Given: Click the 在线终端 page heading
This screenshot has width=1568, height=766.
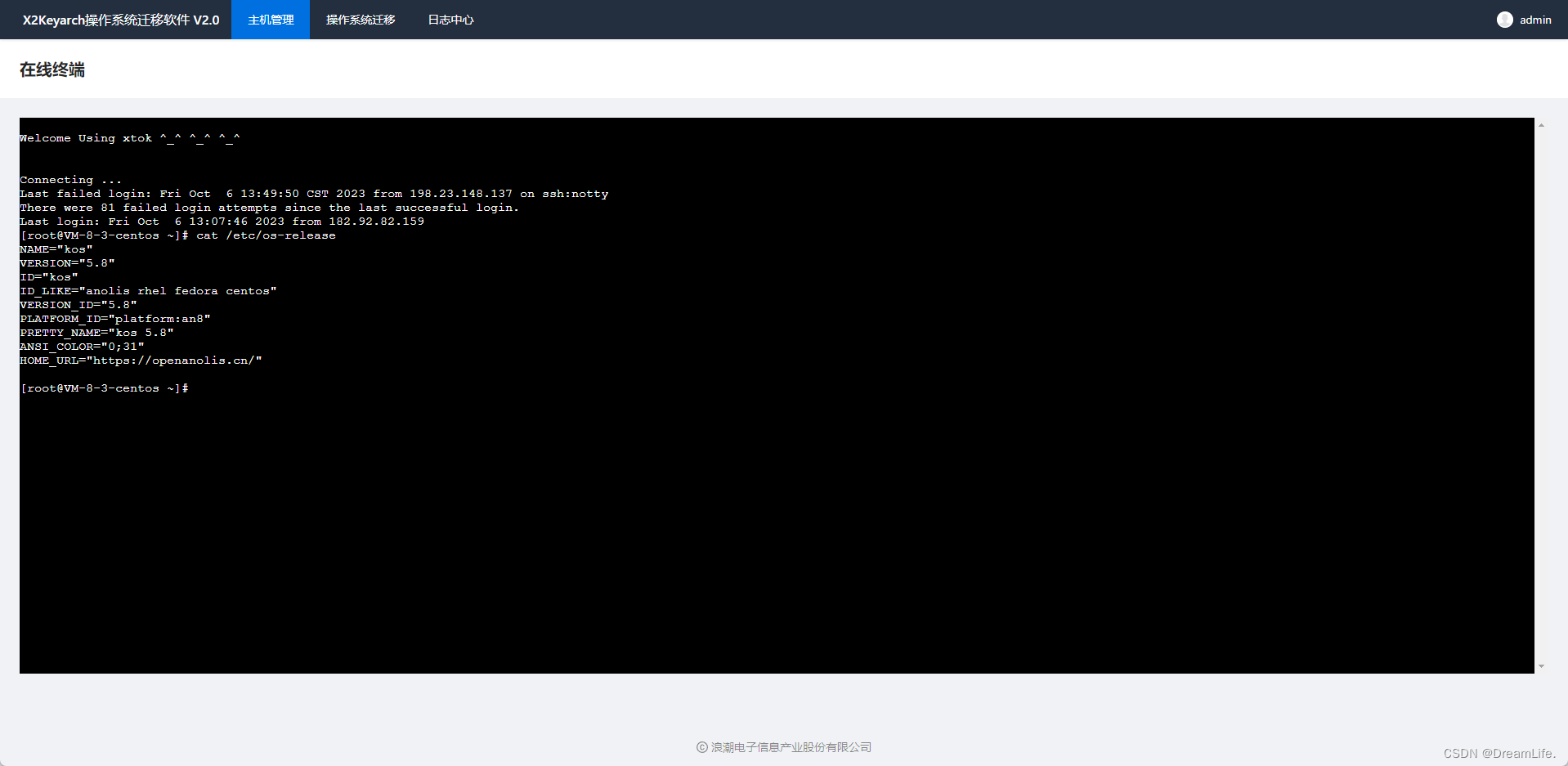Looking at the screenshot, I should coord(52,69).
